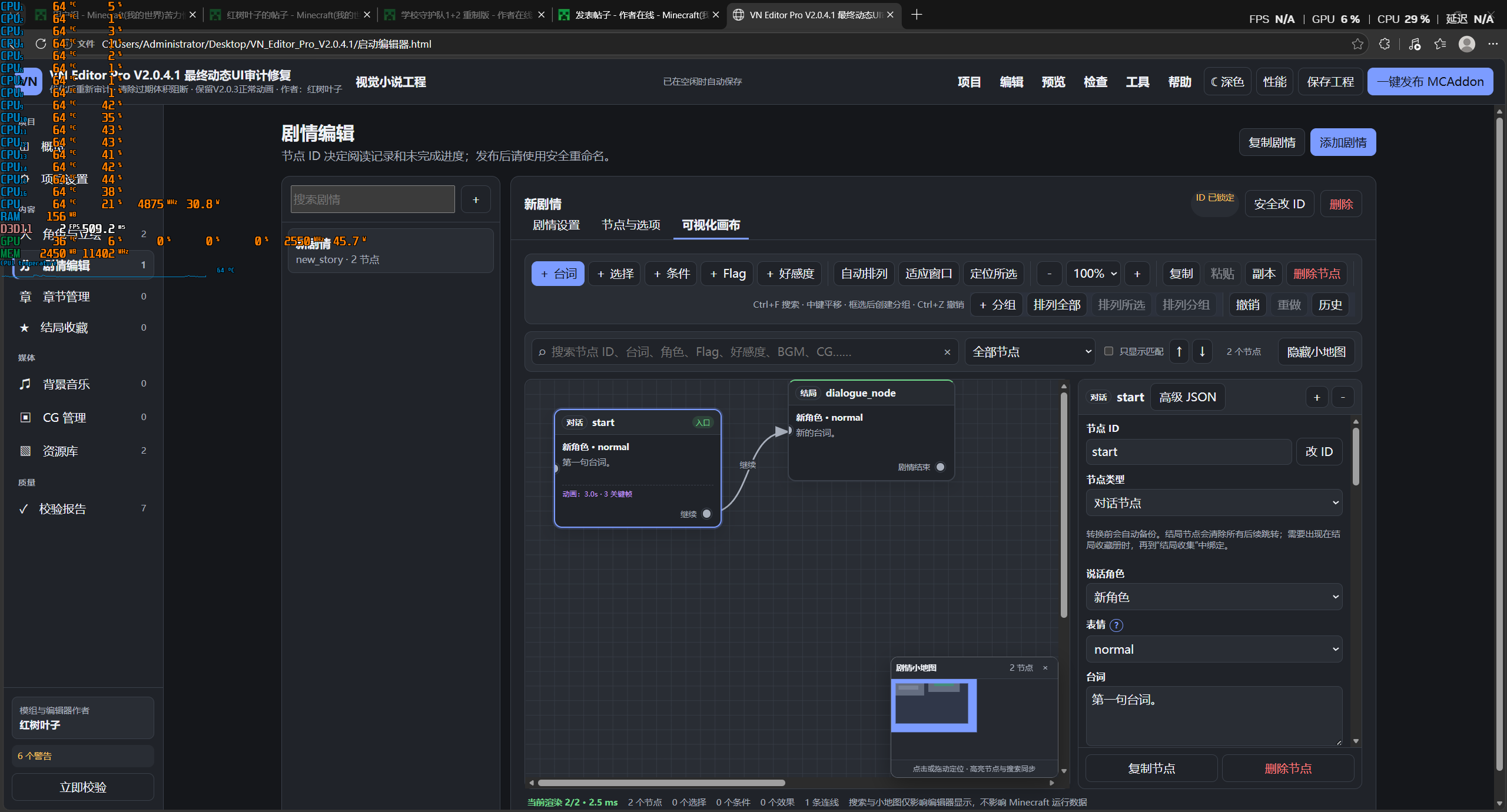This screenshot has width=1507, height=812.
Task: Open the 工具 menu
Action: 1137,82
